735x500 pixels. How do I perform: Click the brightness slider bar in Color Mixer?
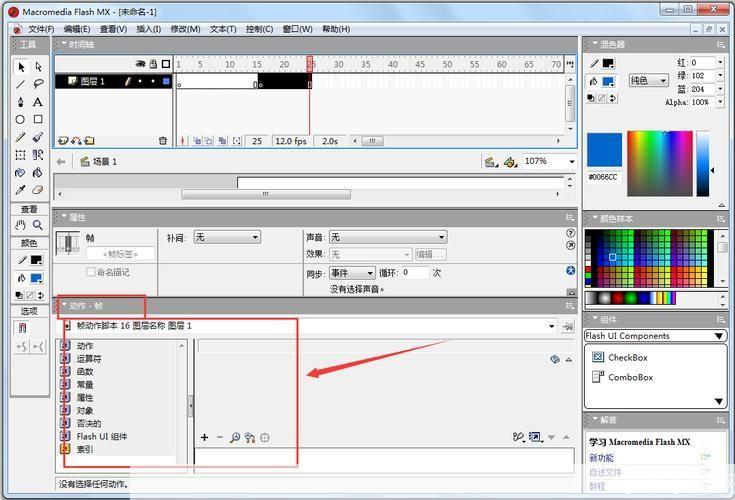click(703, 164)
